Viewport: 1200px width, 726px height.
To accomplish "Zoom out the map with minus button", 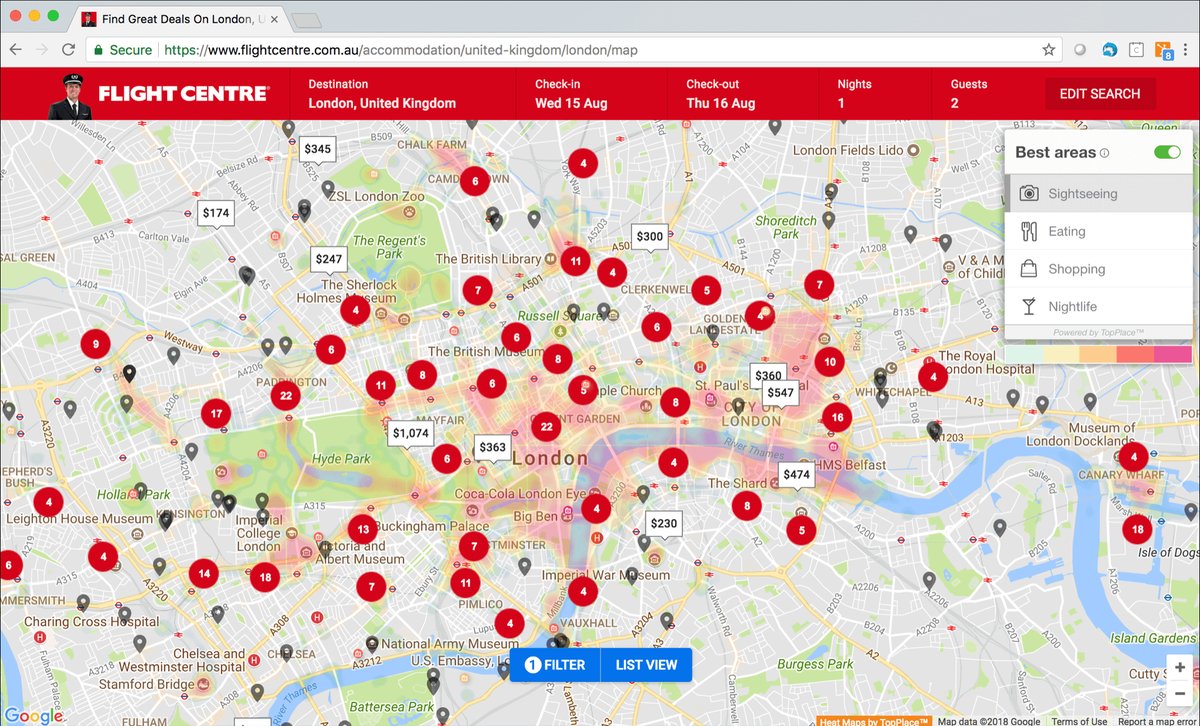I will (x=1180, y=693).
